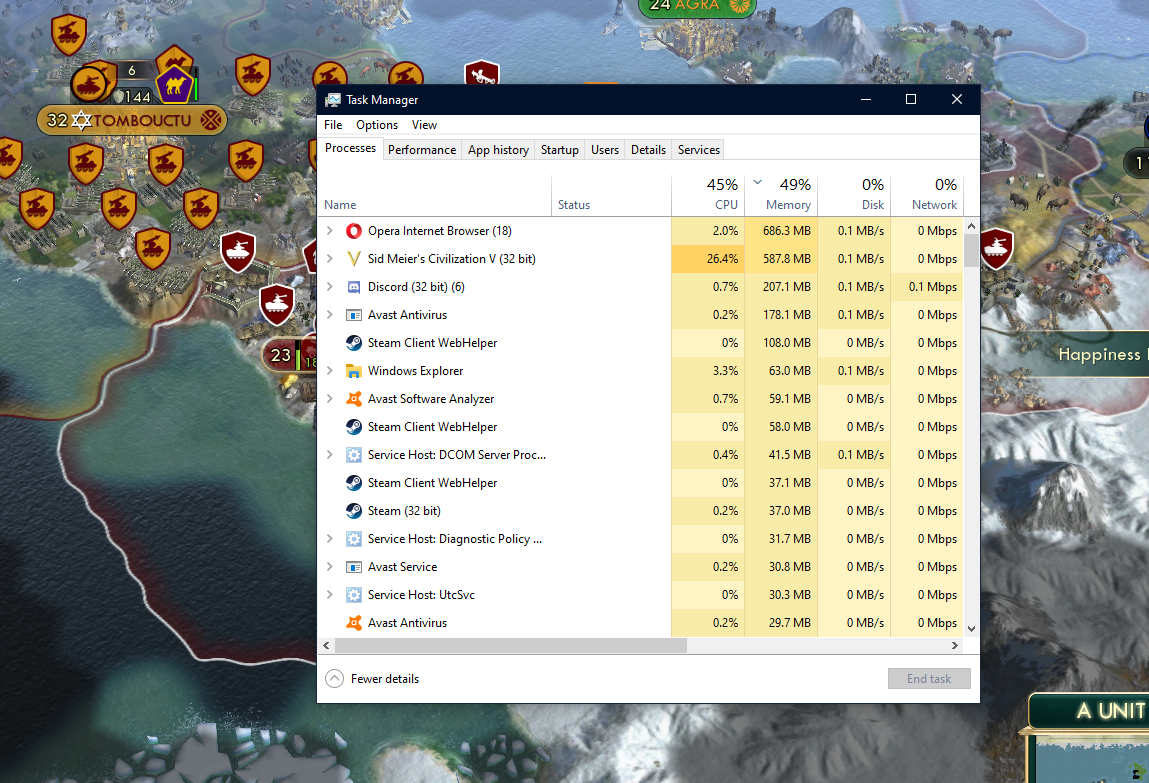
Task: Click the Avast Service process icon
Action: (x=354, y=567)
